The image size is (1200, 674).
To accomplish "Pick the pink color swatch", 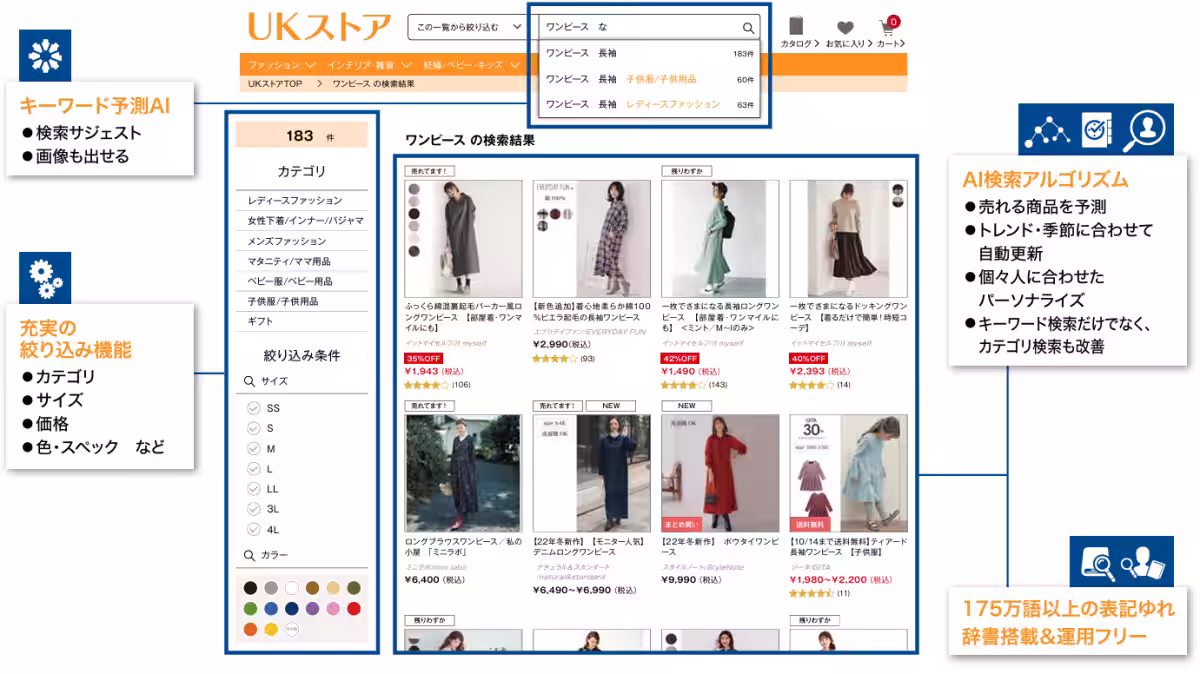I will coord(333,608).
